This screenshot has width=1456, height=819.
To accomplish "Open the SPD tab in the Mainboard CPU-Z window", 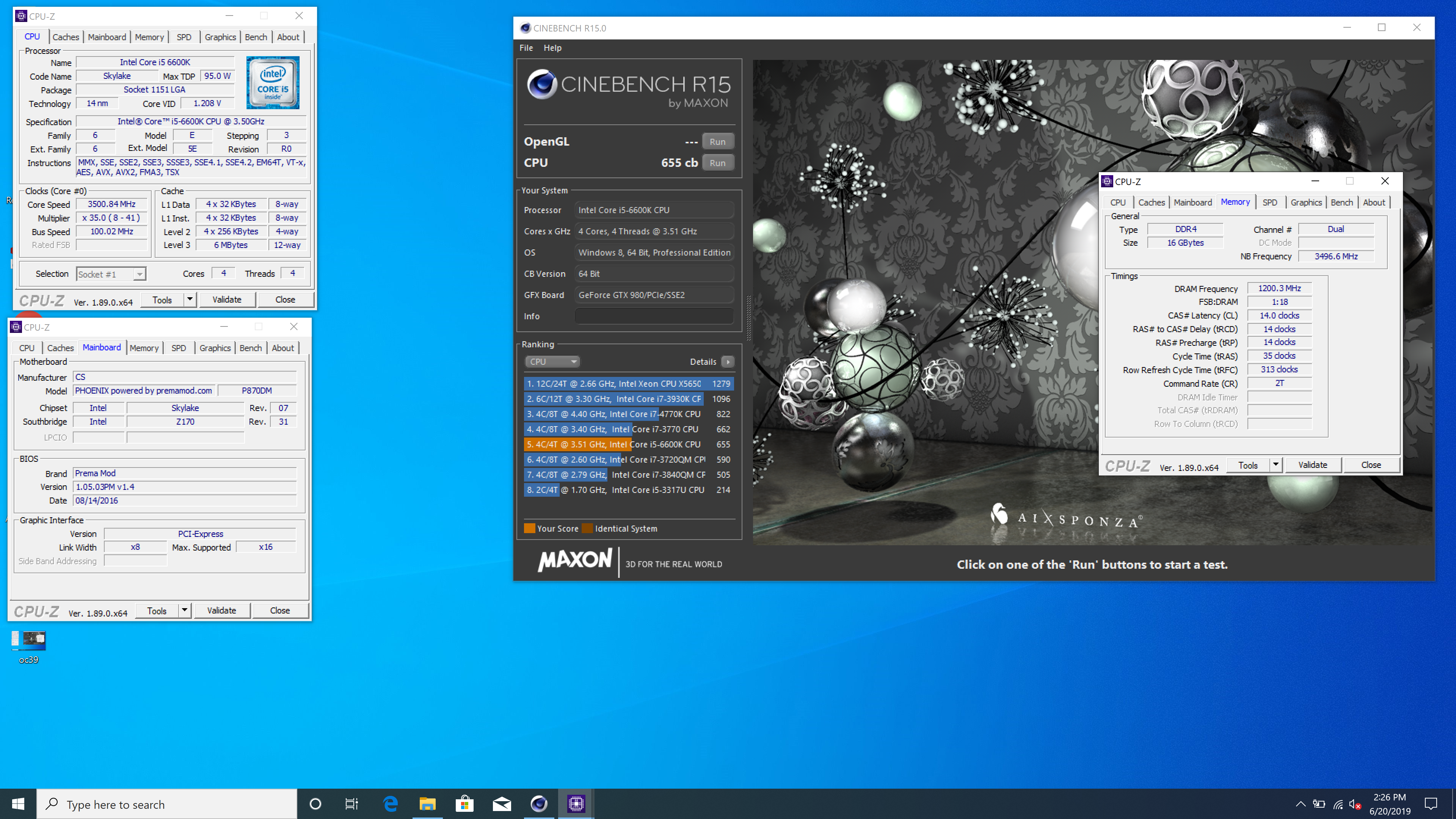I will pos(179,348).
